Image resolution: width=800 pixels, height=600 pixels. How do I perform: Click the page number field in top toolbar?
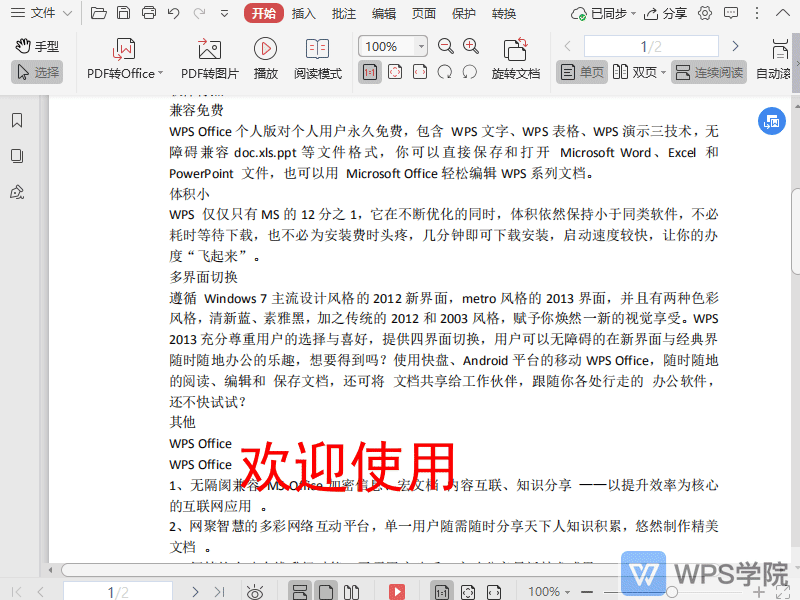[650, 46]
